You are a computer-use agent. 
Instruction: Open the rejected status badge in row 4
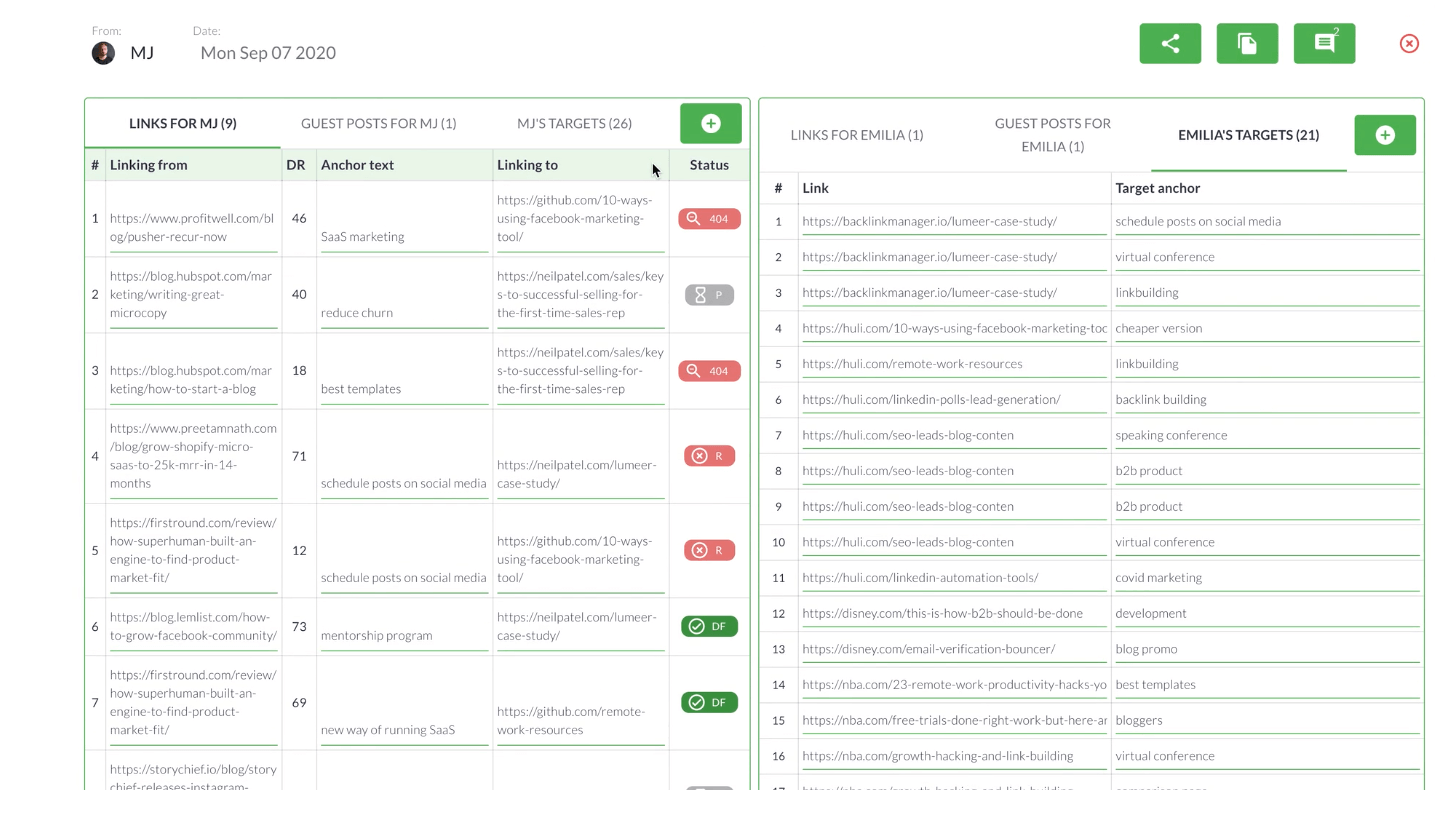point(709,456)
